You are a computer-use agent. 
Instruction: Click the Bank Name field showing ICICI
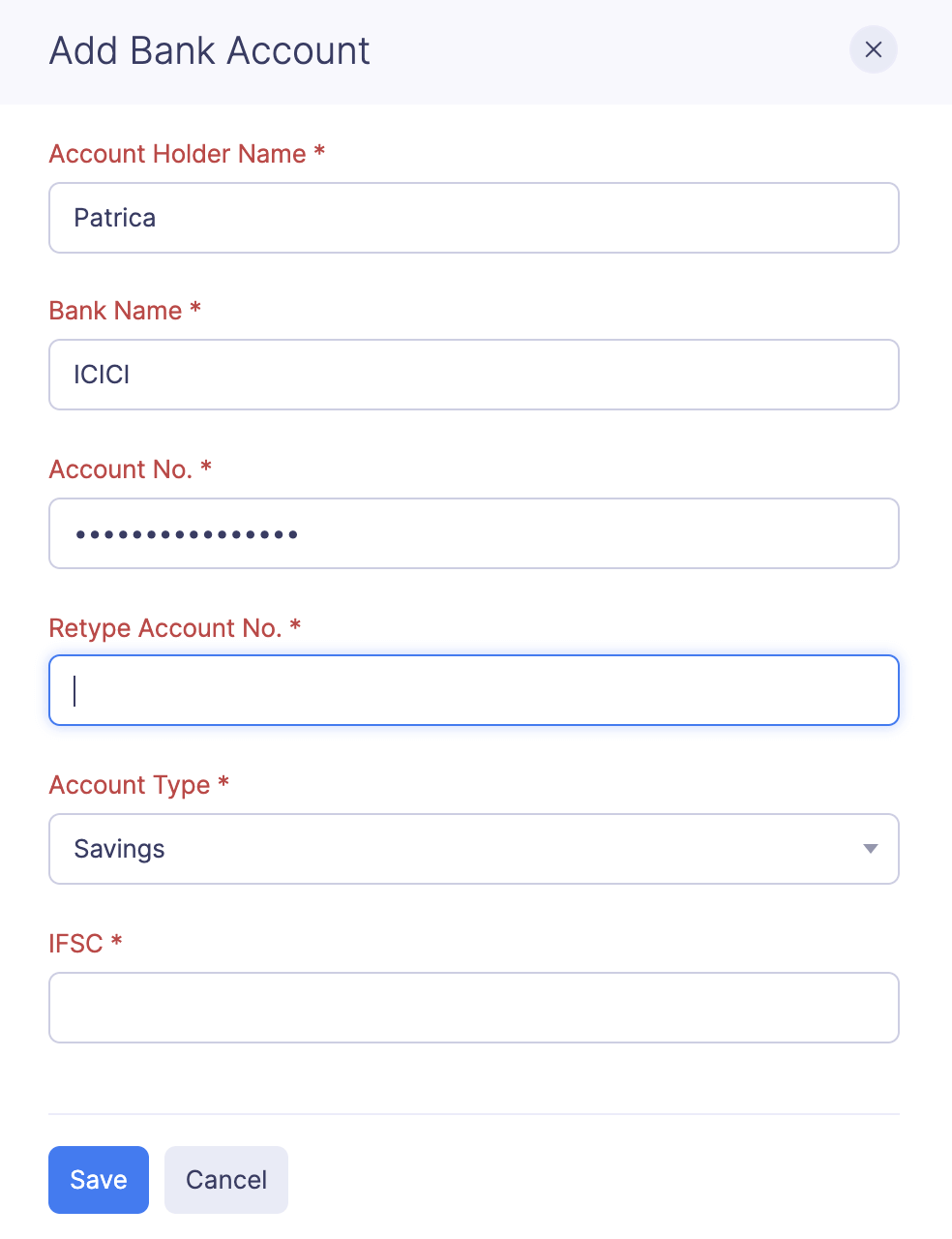pyautogui.click(x=474, y=375)
